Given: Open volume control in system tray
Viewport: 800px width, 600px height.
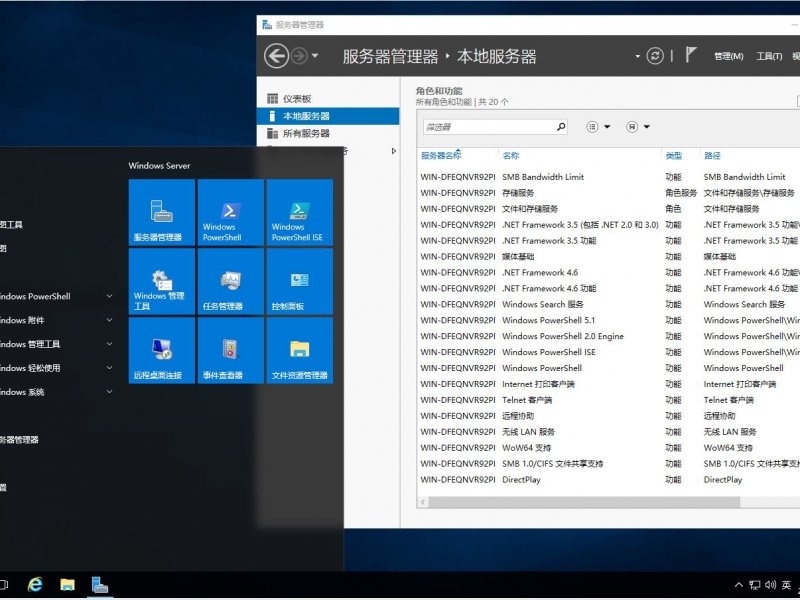Looking at the screenshot, I should click(770, 585).
